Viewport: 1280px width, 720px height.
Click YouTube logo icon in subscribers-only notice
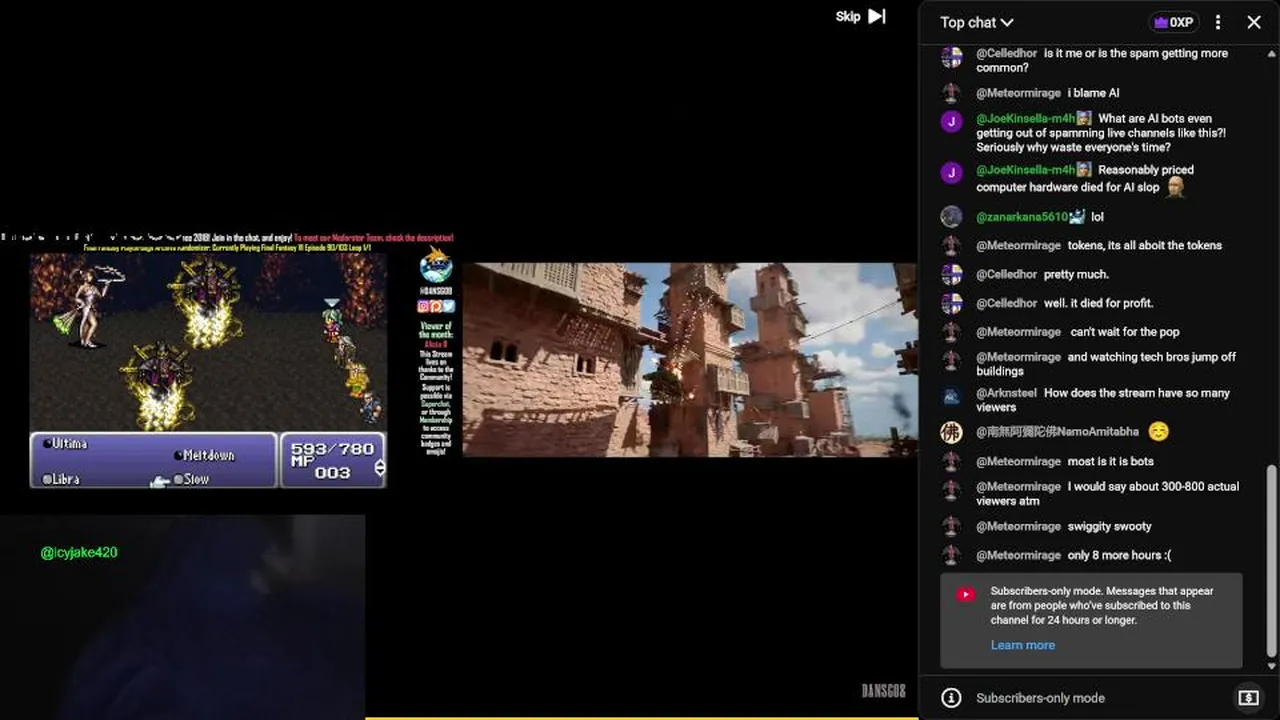[x=965, y=594]
